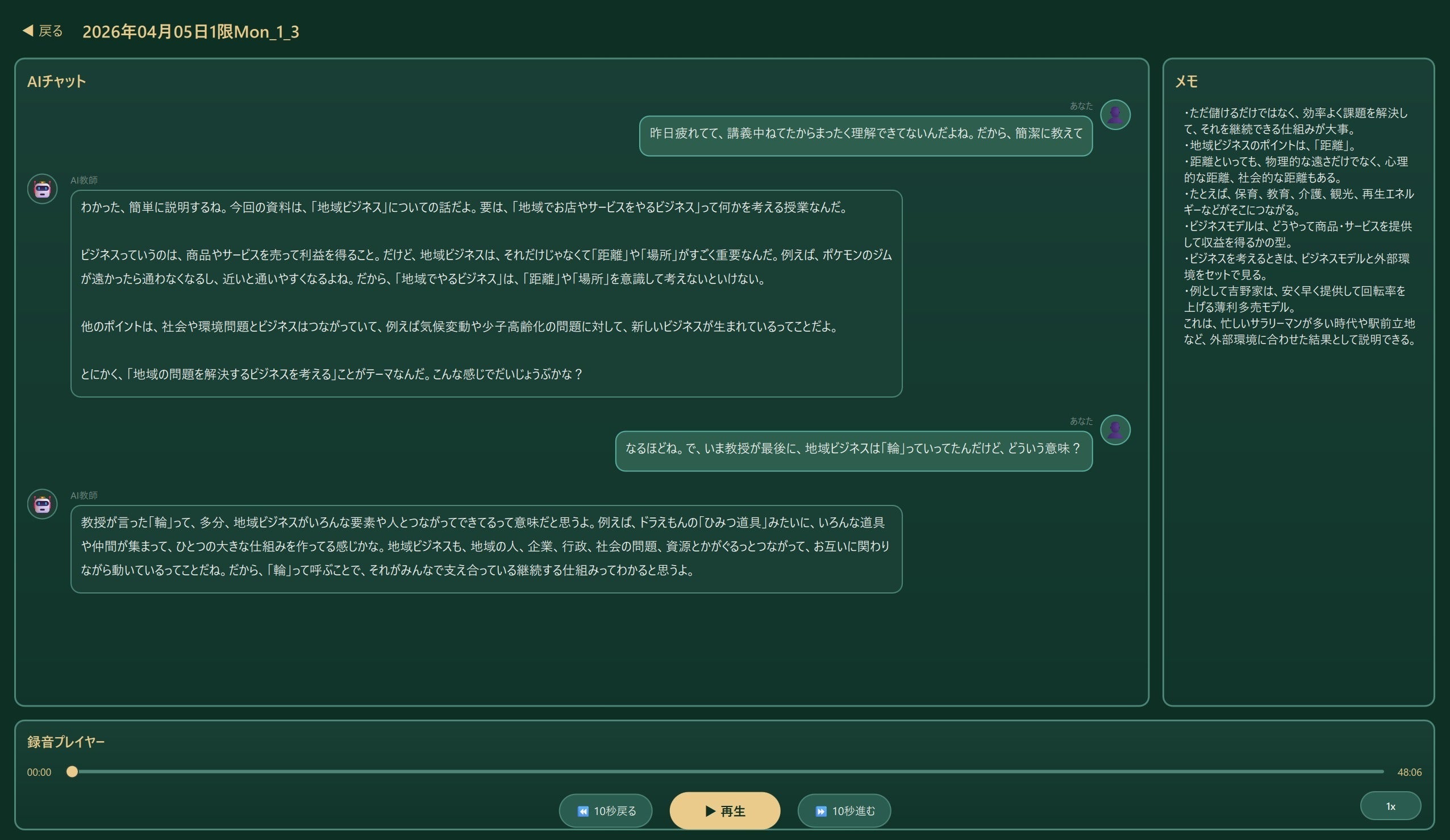The width and height of the screenshot is (1450, 840).
Task: Click the 10秒進む forward button
Action: 844,810
